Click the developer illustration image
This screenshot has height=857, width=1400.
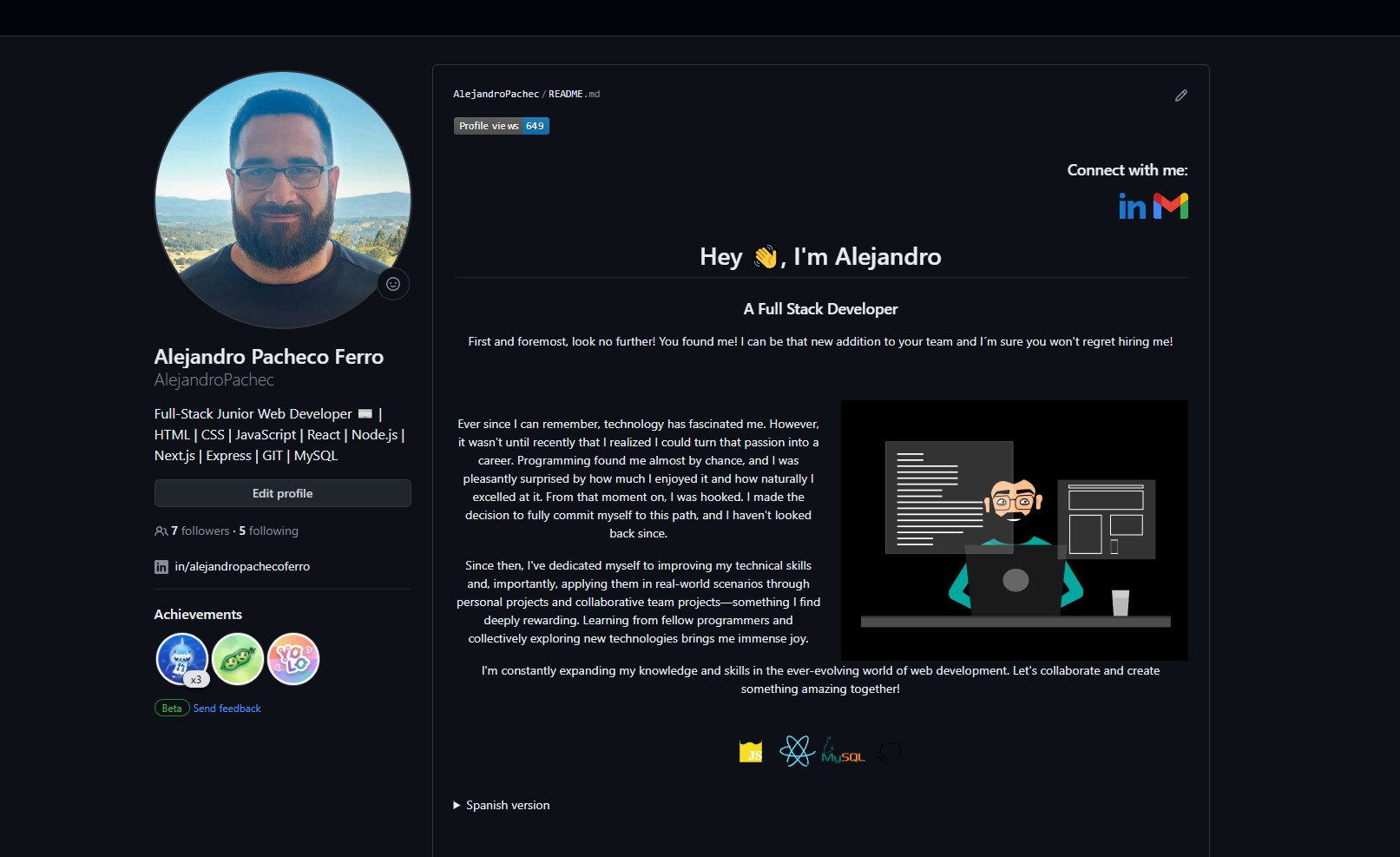point(1015,531)
